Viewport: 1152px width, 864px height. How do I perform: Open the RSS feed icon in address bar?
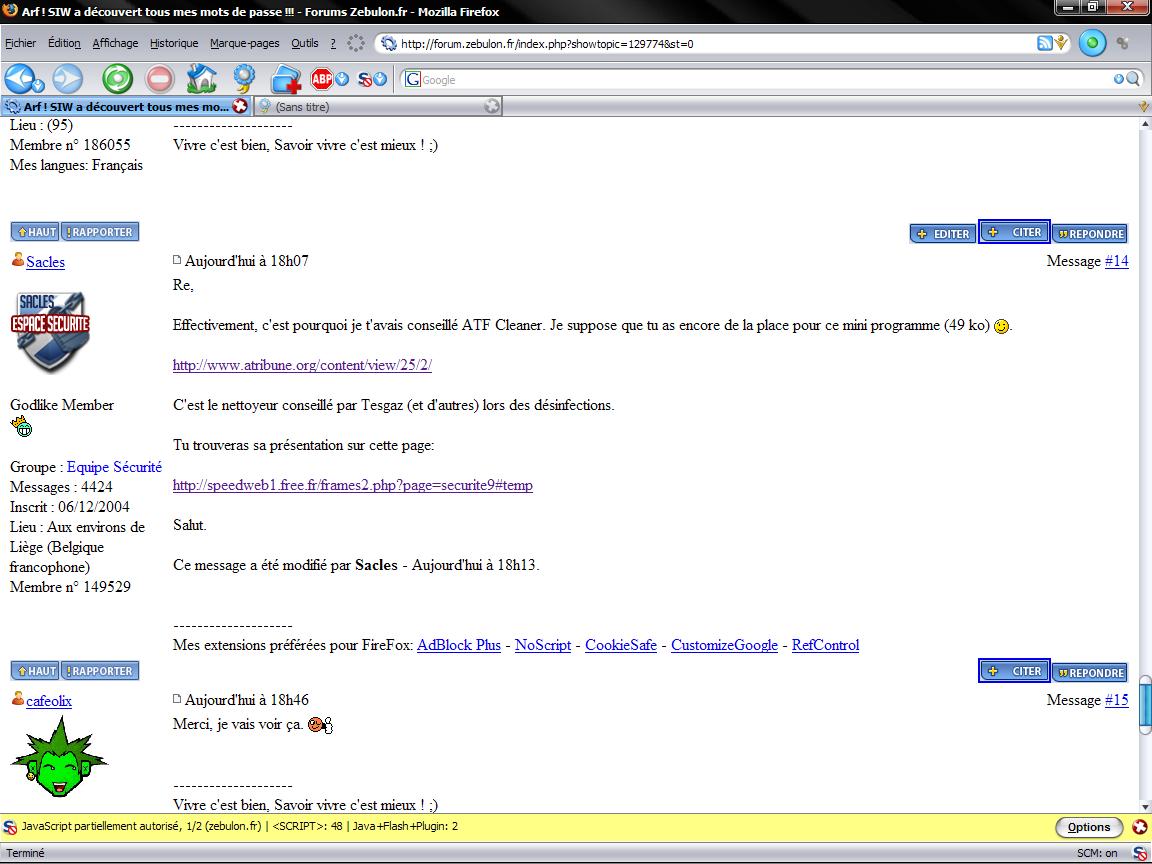click(1044, 43)
